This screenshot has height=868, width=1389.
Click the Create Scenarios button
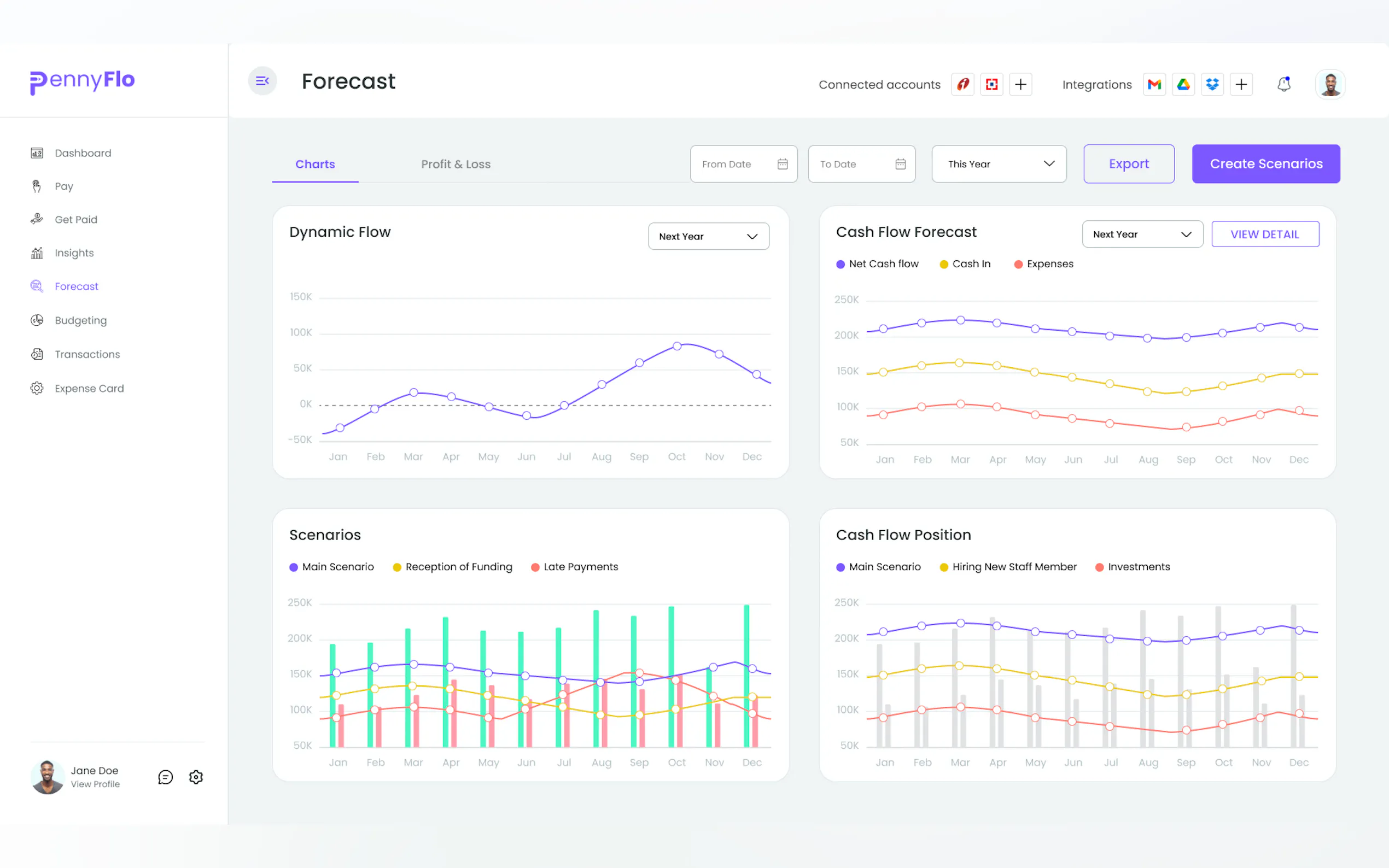[x=1265, y=164]
